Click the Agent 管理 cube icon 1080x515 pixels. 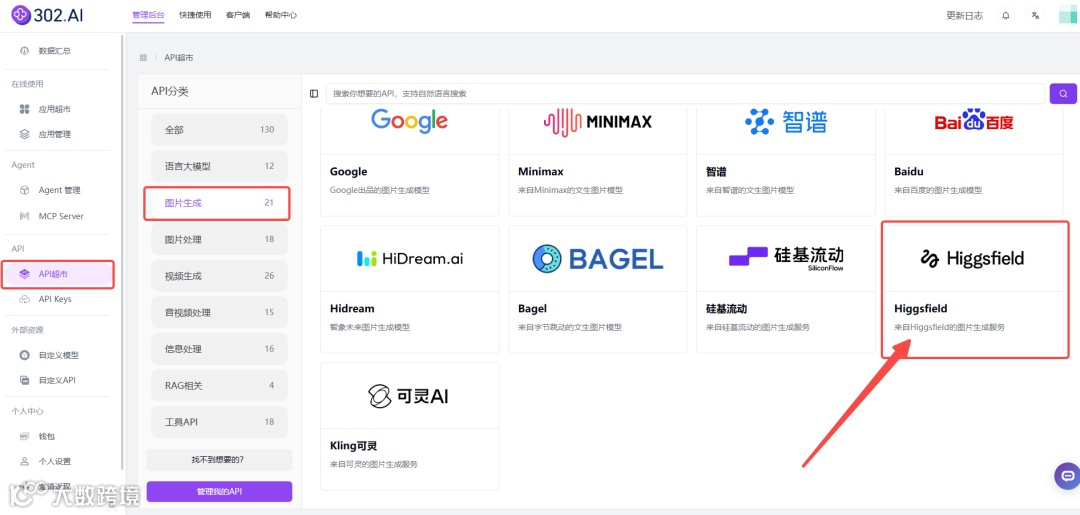[x=25, y=190]
